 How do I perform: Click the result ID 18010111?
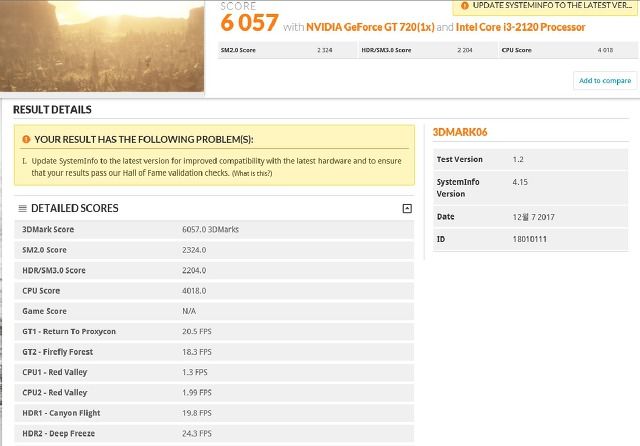pyautogui.click(x=529, y=239)
